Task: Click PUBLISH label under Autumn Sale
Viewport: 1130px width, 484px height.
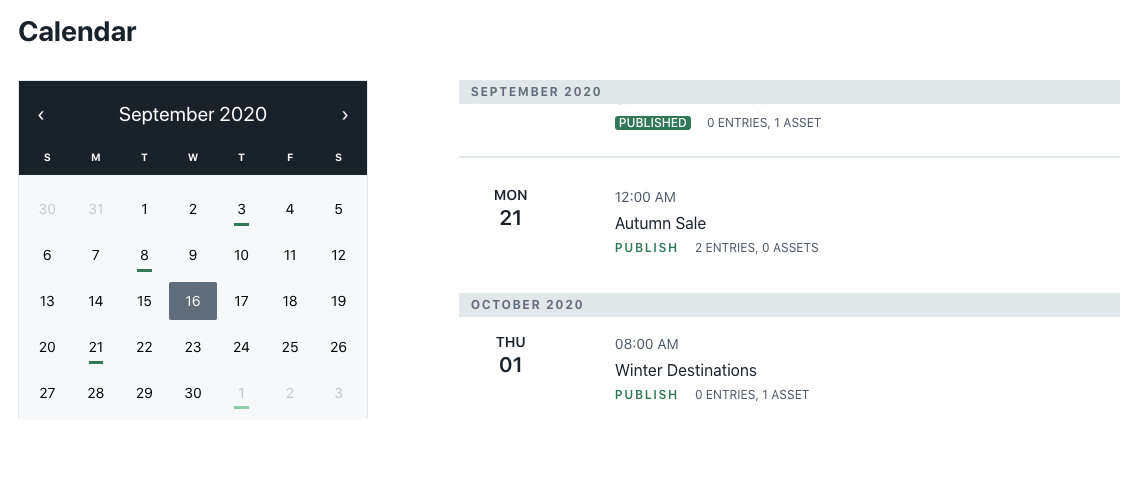Action: tap(646, 248)
